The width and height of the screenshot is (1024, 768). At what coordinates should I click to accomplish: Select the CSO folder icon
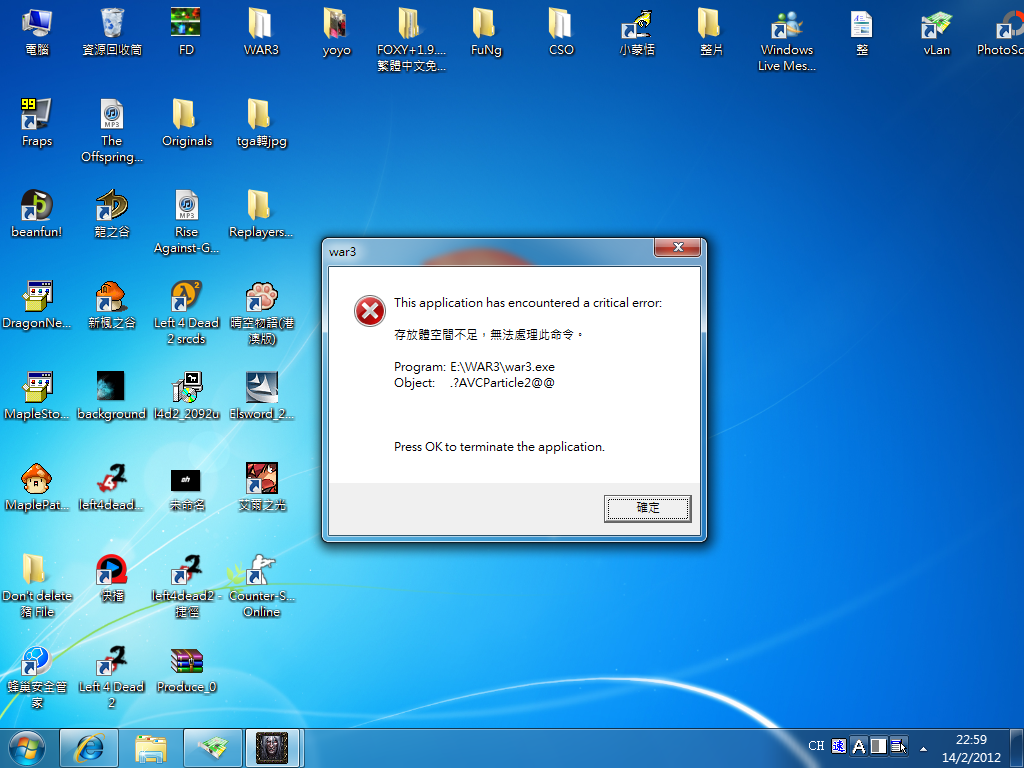561,31
